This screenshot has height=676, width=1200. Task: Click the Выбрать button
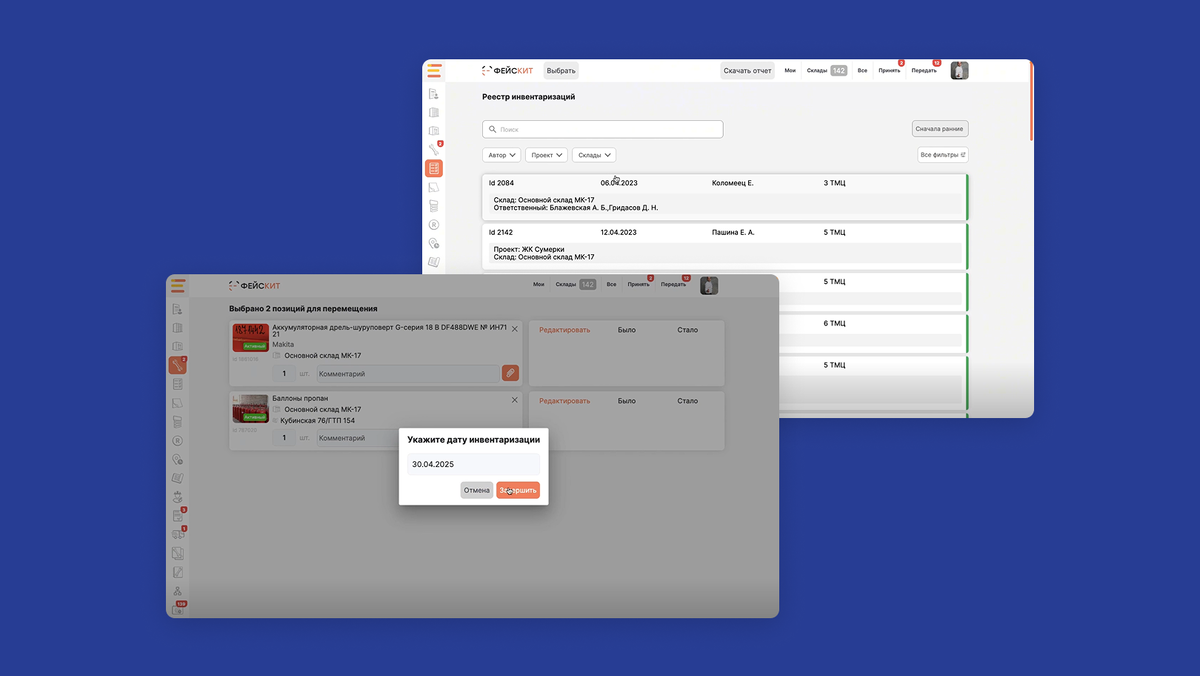click(x=562, y=71)
